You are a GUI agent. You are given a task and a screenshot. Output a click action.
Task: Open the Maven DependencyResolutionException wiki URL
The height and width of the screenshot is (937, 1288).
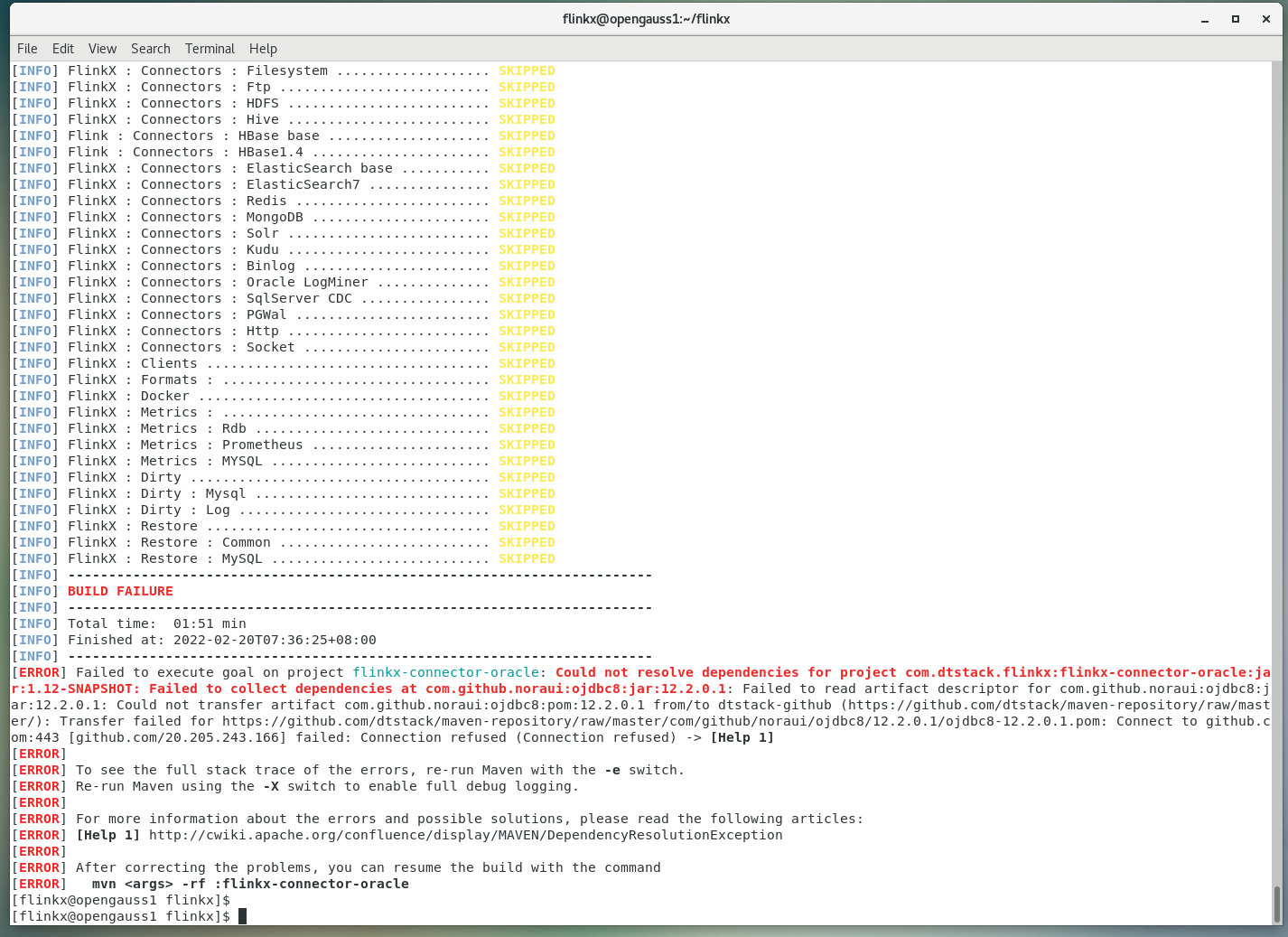(466, 835)
